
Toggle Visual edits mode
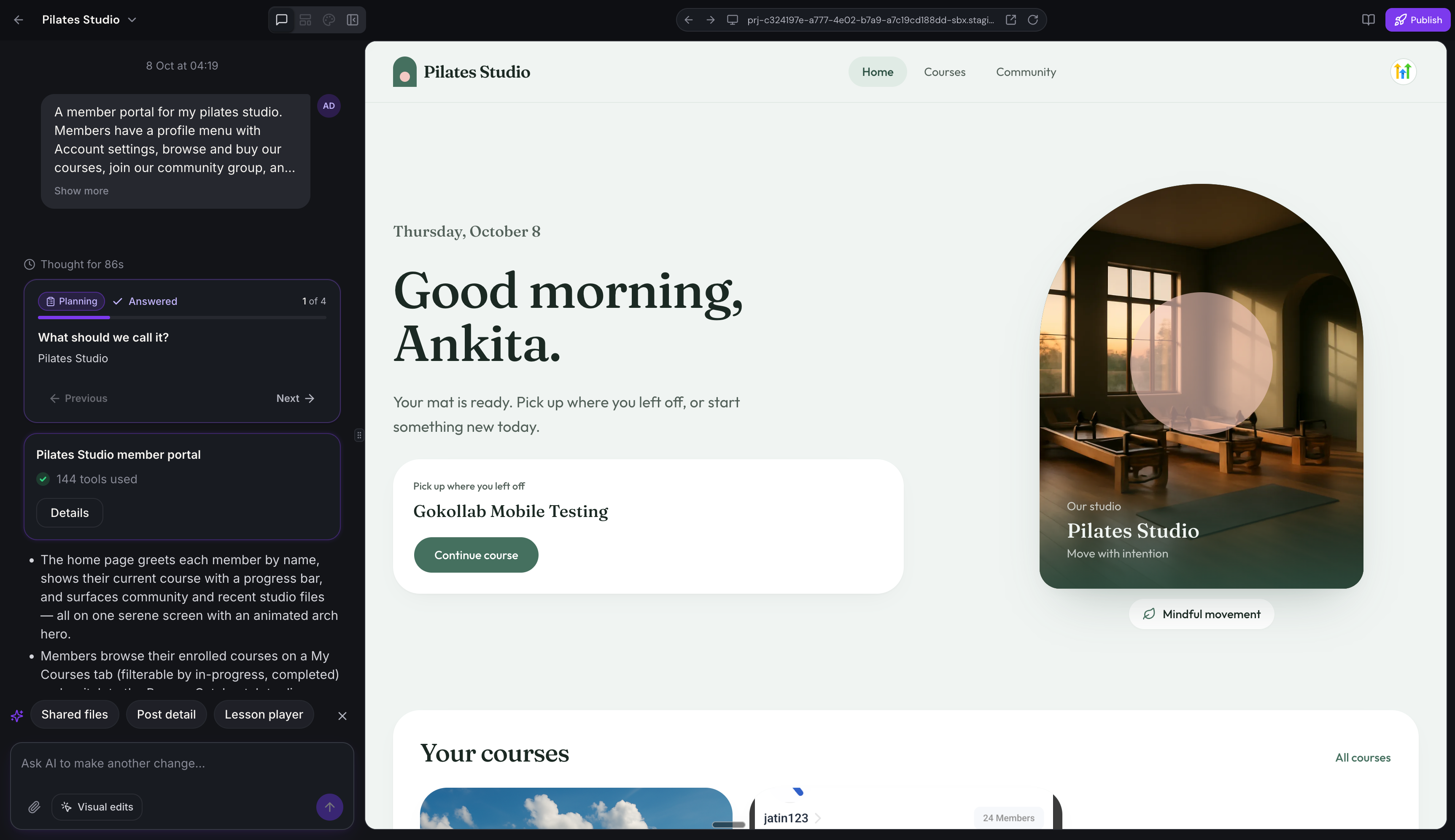coord(97,807)
